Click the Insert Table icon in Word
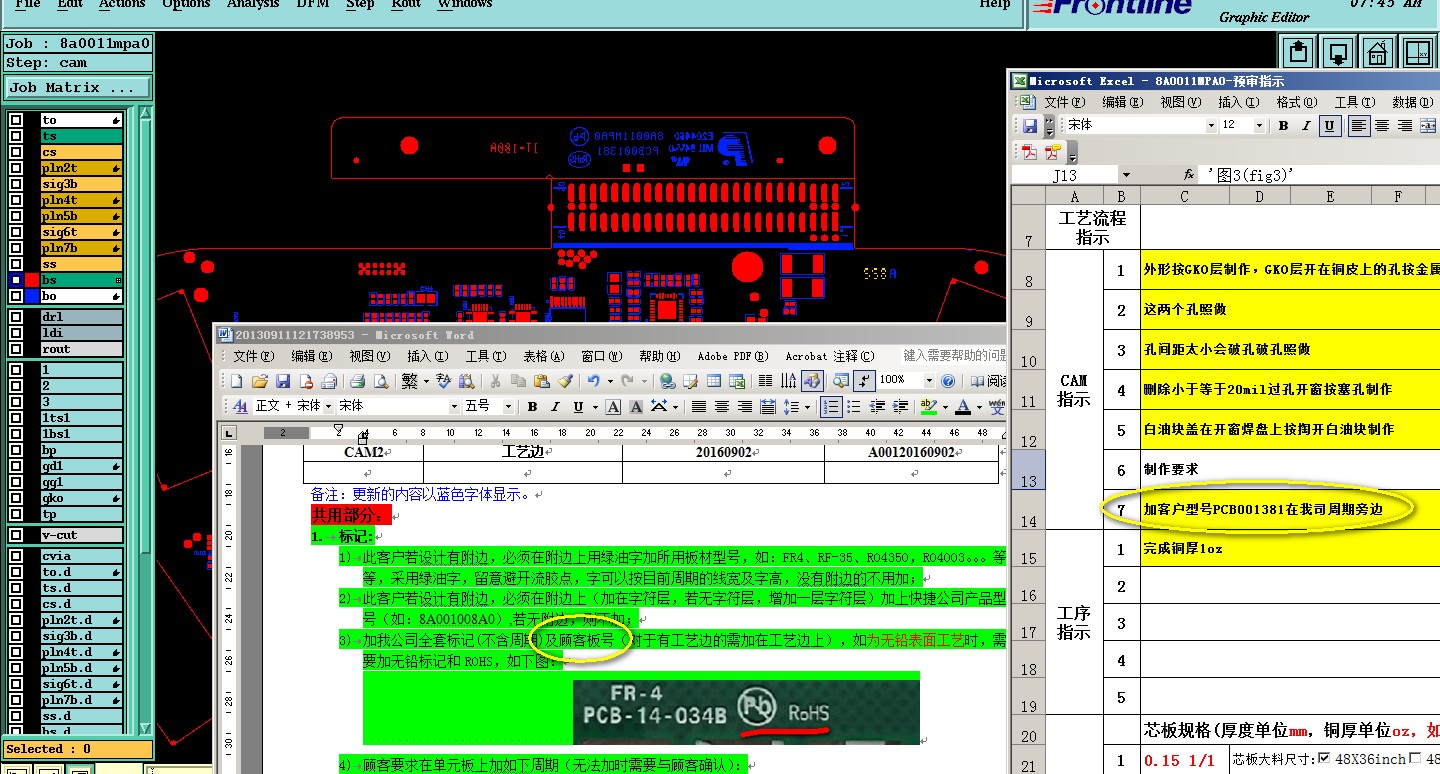The image size is (1440, 774). 714,381
